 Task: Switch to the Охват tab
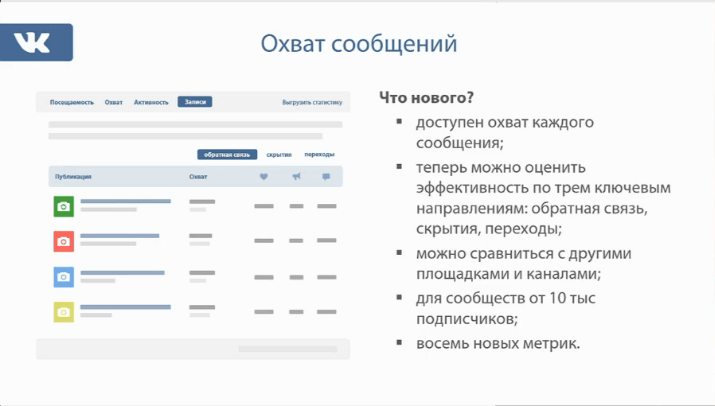coord(114,102)
